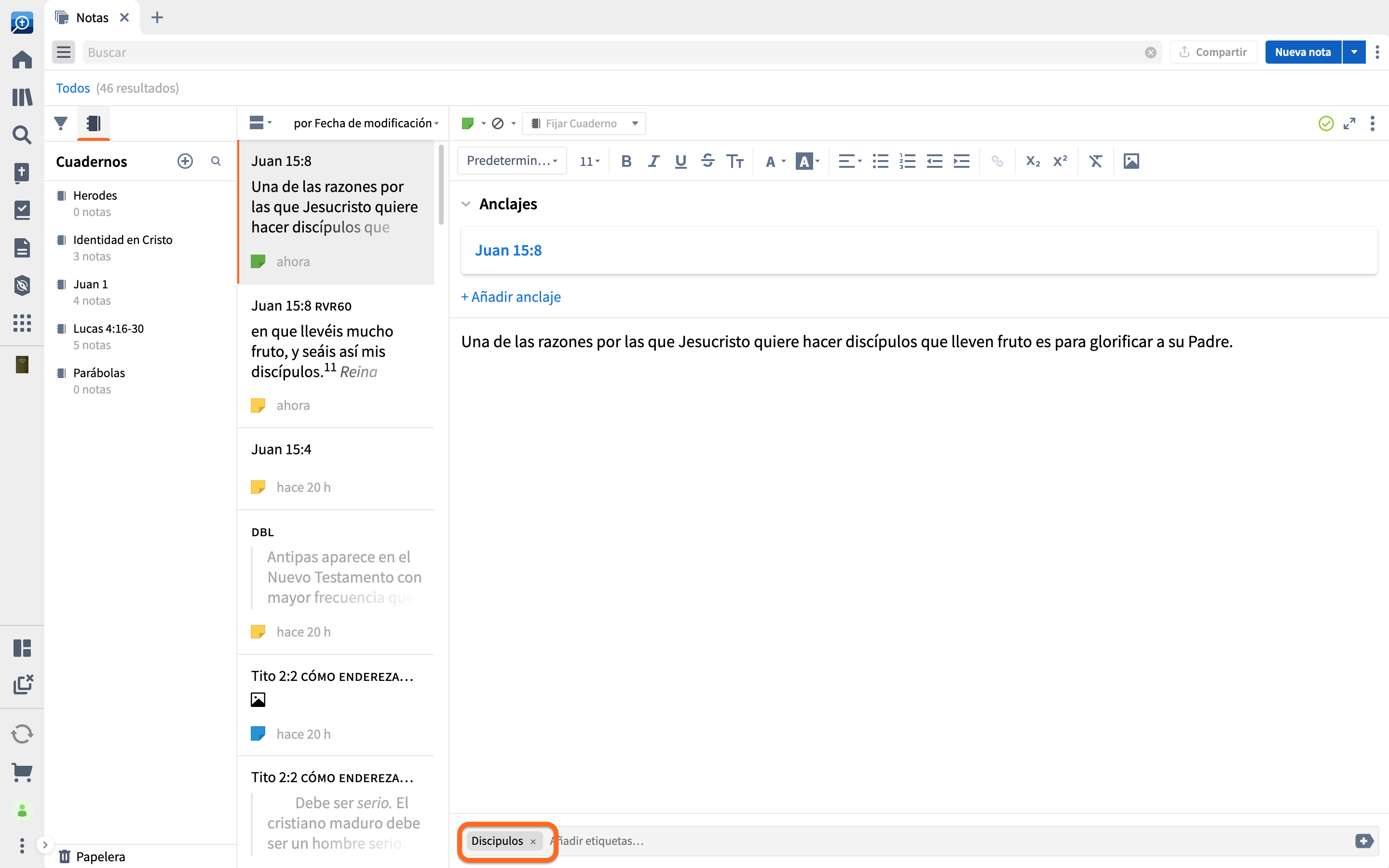The height and width of the screenshot is (868, 1389).
Task: Switch to the filter tab
Action: click(61, 123)
